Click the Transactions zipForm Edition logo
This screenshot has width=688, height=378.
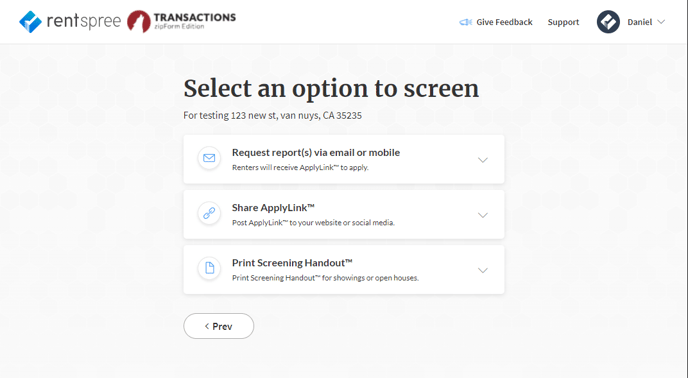pos(181,22)
